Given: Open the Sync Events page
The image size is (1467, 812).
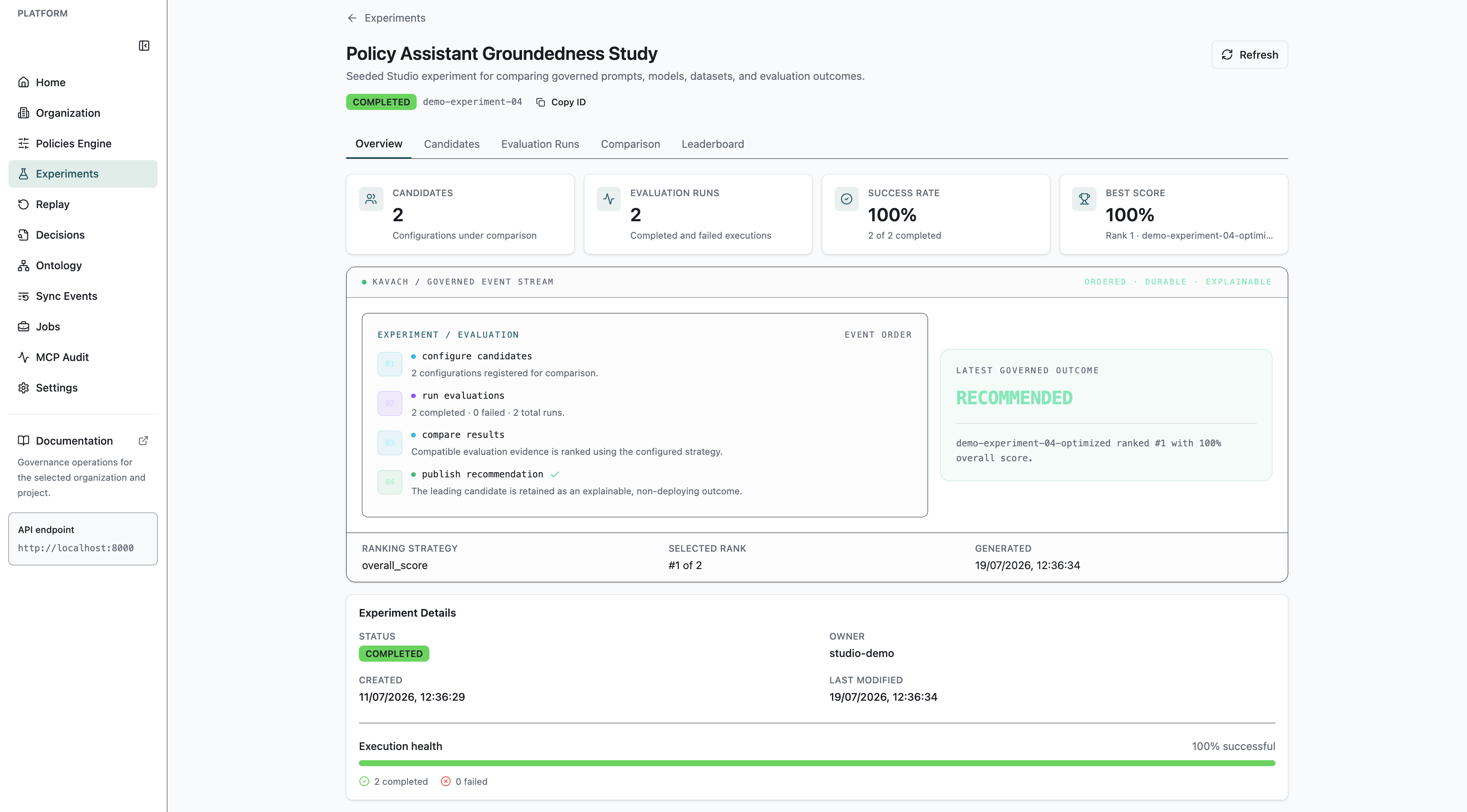Looking at the screenshot, I should [x=83, y=296].
